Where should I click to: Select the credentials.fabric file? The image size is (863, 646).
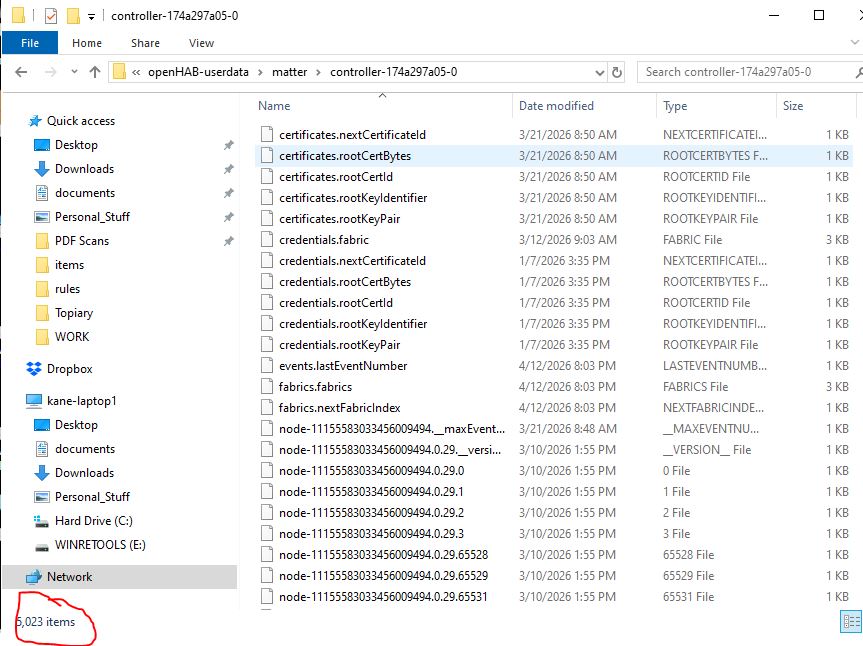324,240
